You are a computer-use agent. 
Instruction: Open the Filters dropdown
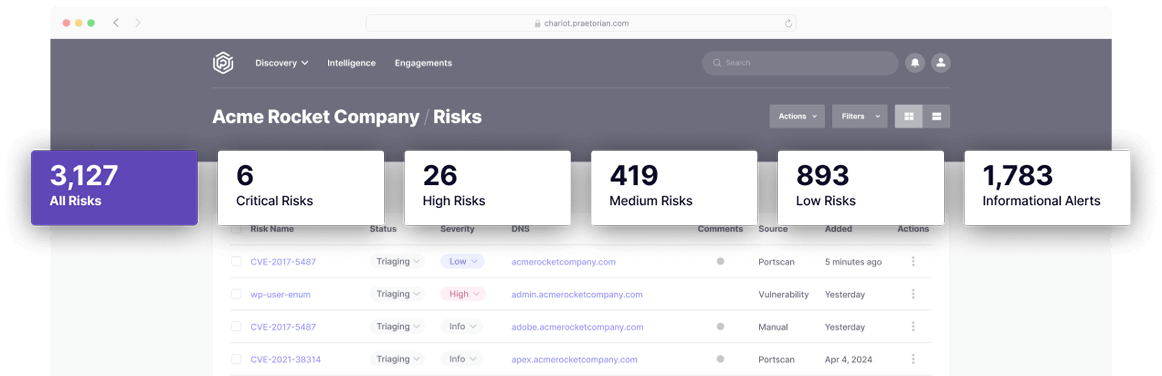860,116
